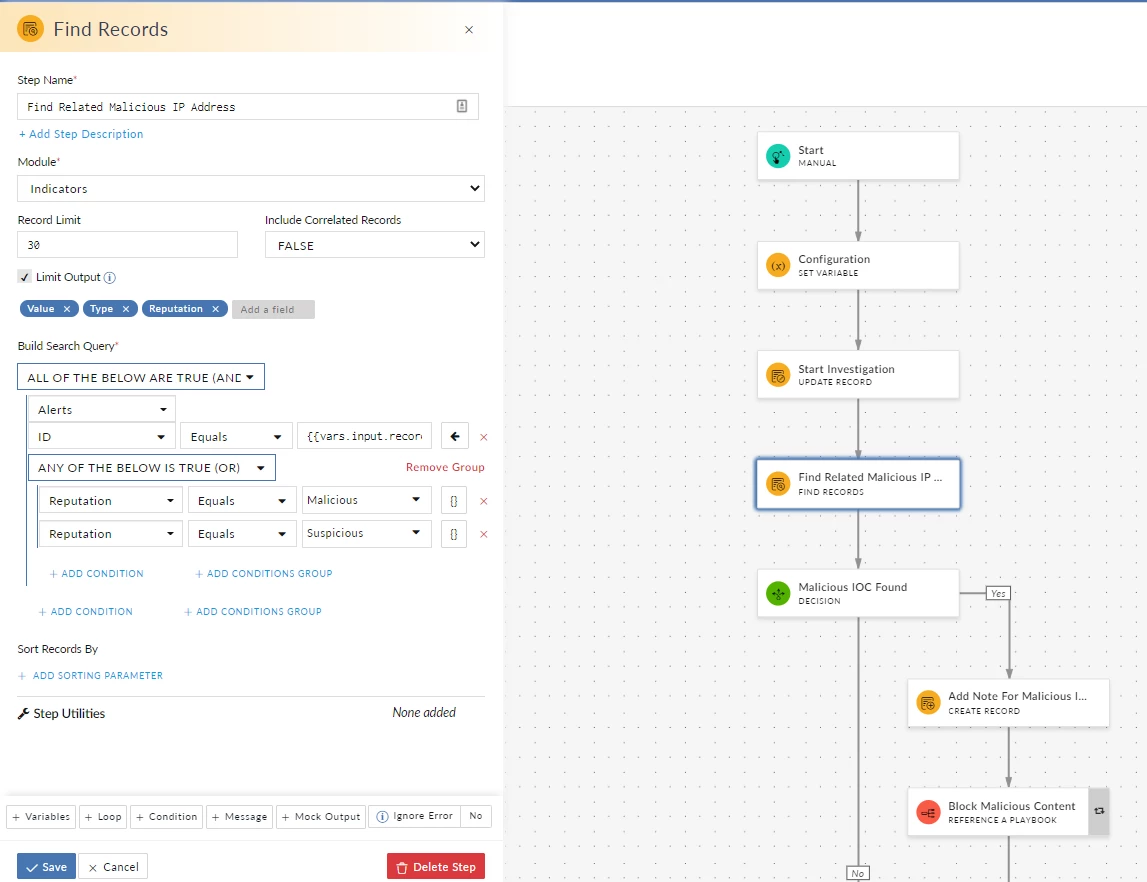Click the Delete Step button
This screenshot has height=882, width=1147.
coord(436,867)
